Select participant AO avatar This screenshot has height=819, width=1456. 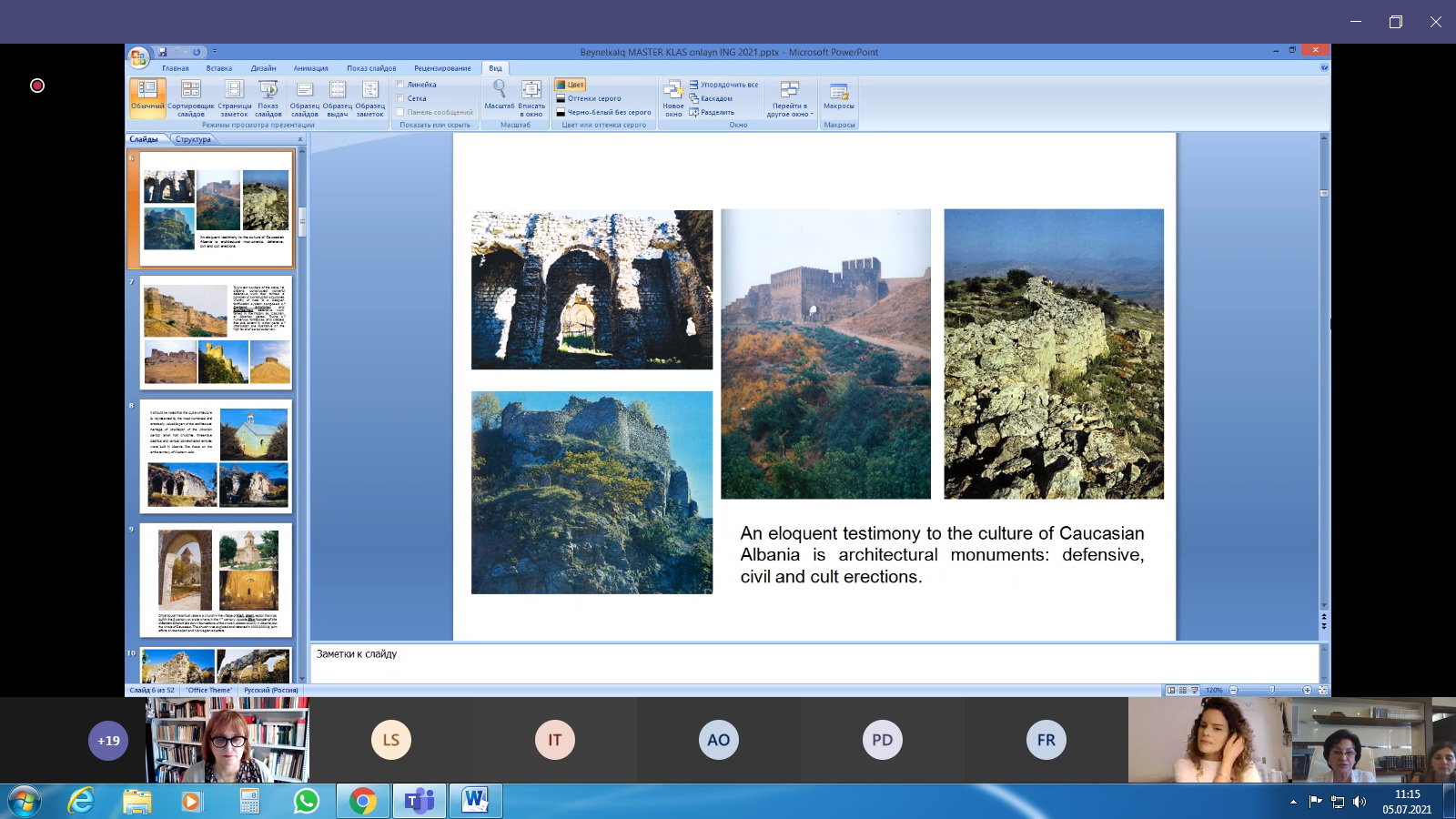(719, 740)
